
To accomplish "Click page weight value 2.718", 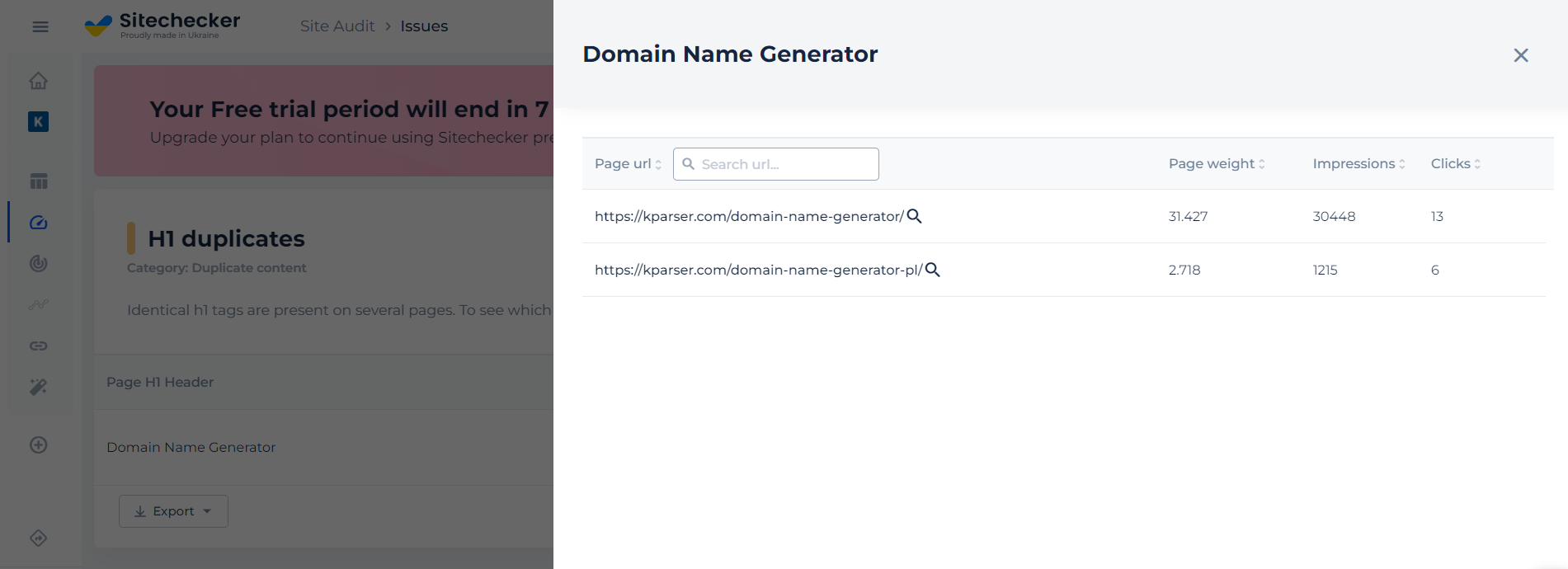I will (1184, 270).
